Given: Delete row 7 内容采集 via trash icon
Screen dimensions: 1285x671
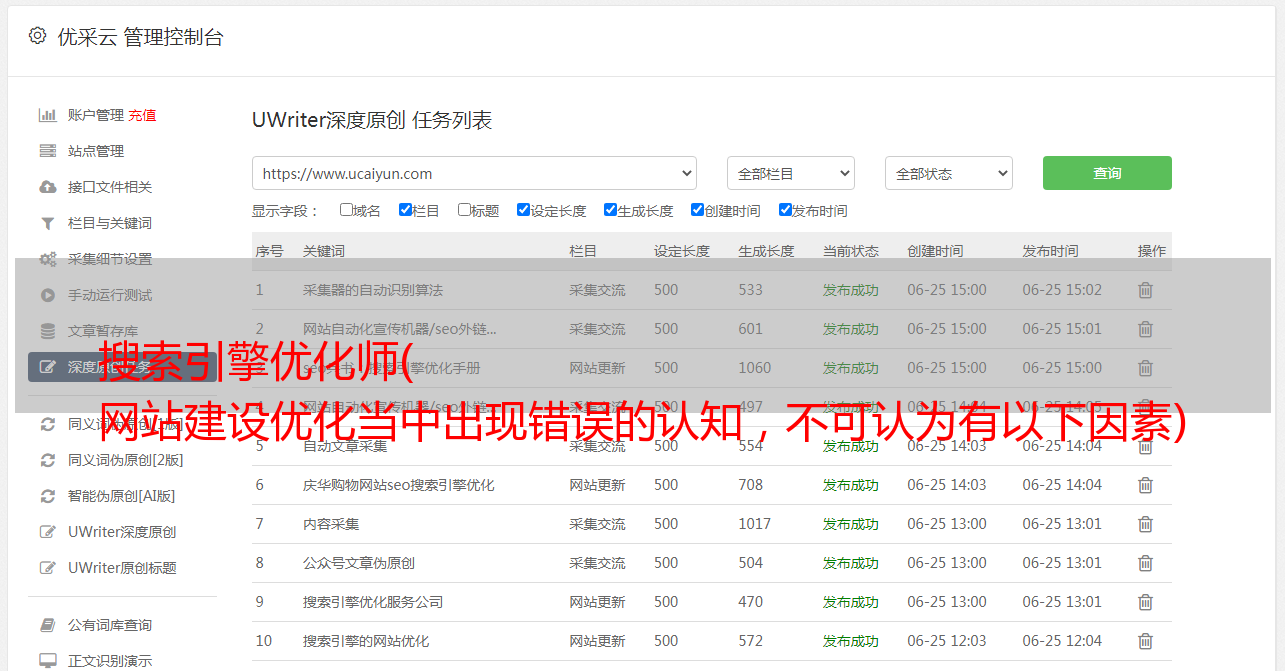Looking at the screenshot, I should tap(1145, 524).
